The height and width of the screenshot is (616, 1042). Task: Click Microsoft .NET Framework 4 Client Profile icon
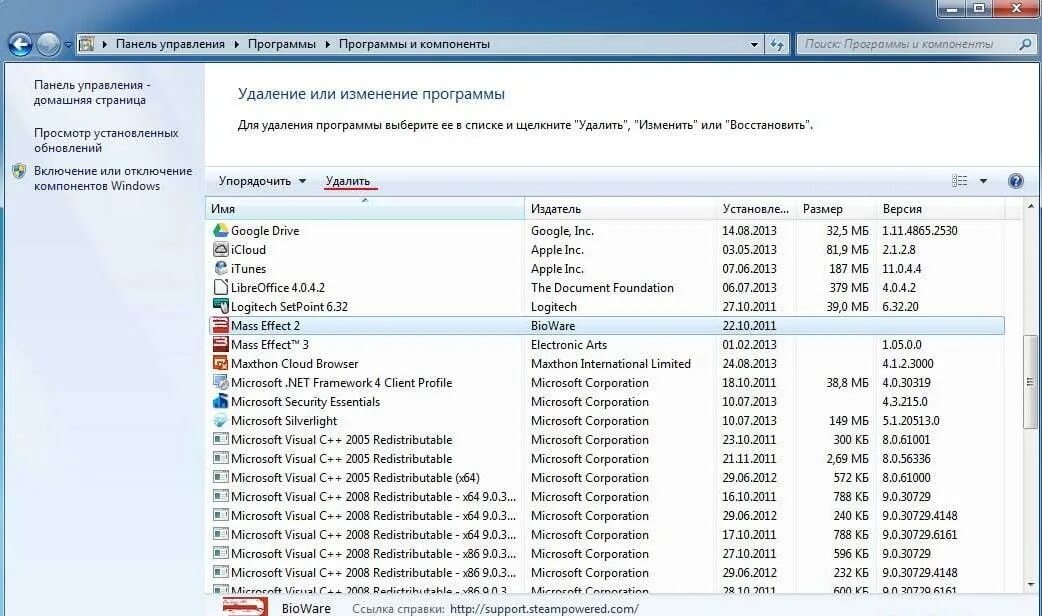point(221,382)
